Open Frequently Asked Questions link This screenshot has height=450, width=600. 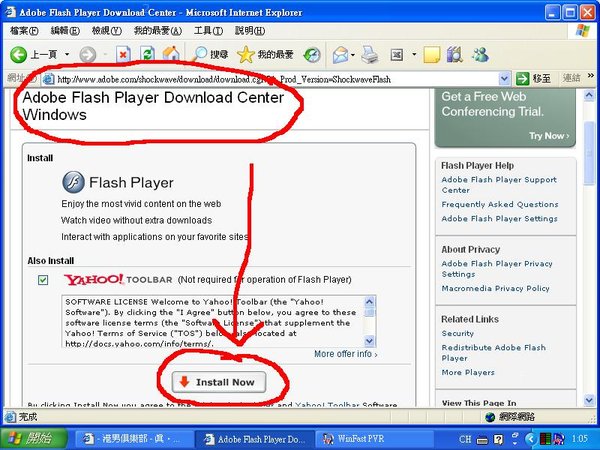500,204
